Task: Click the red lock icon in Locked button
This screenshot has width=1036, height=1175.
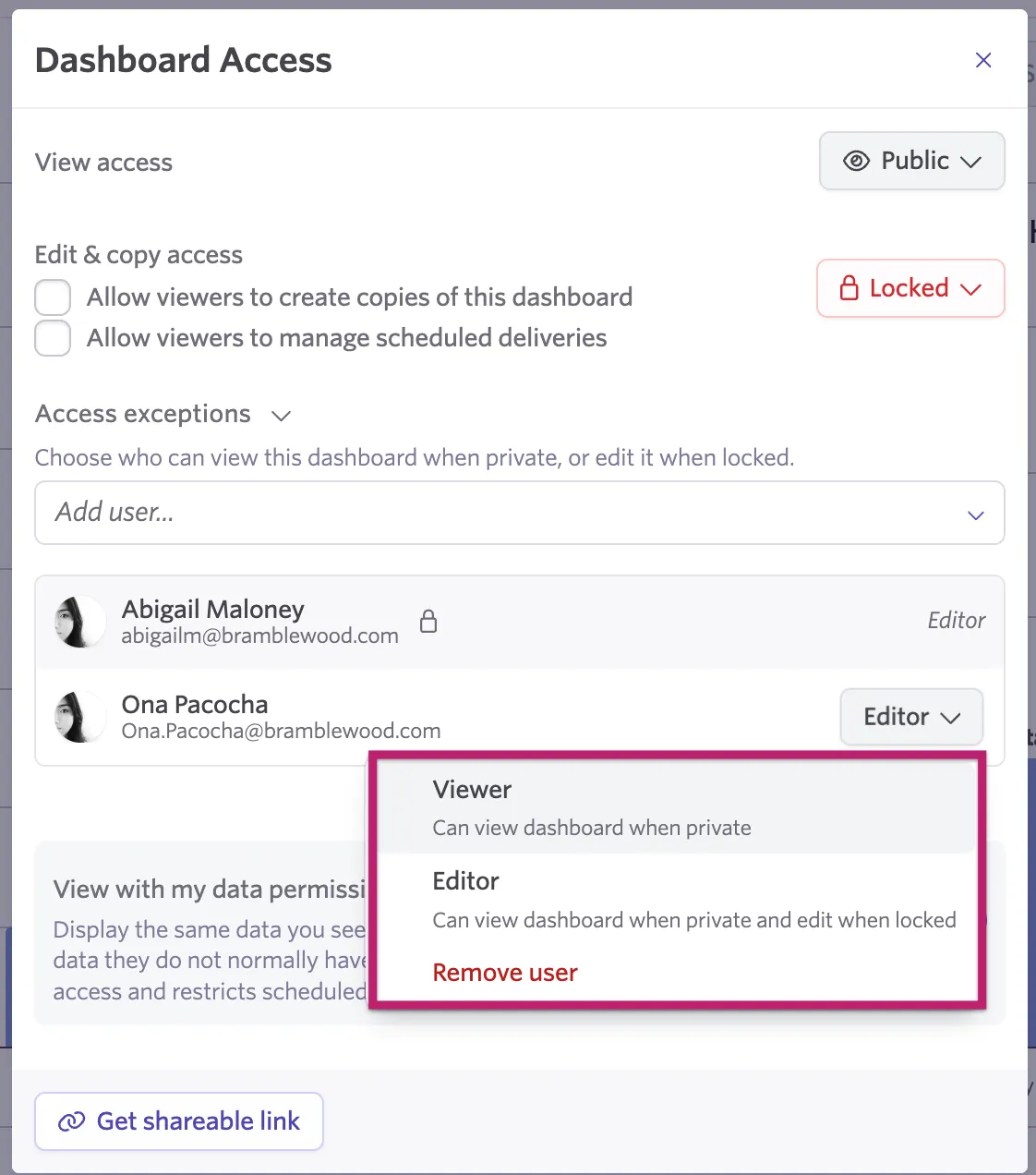Action: click(849, 288)
